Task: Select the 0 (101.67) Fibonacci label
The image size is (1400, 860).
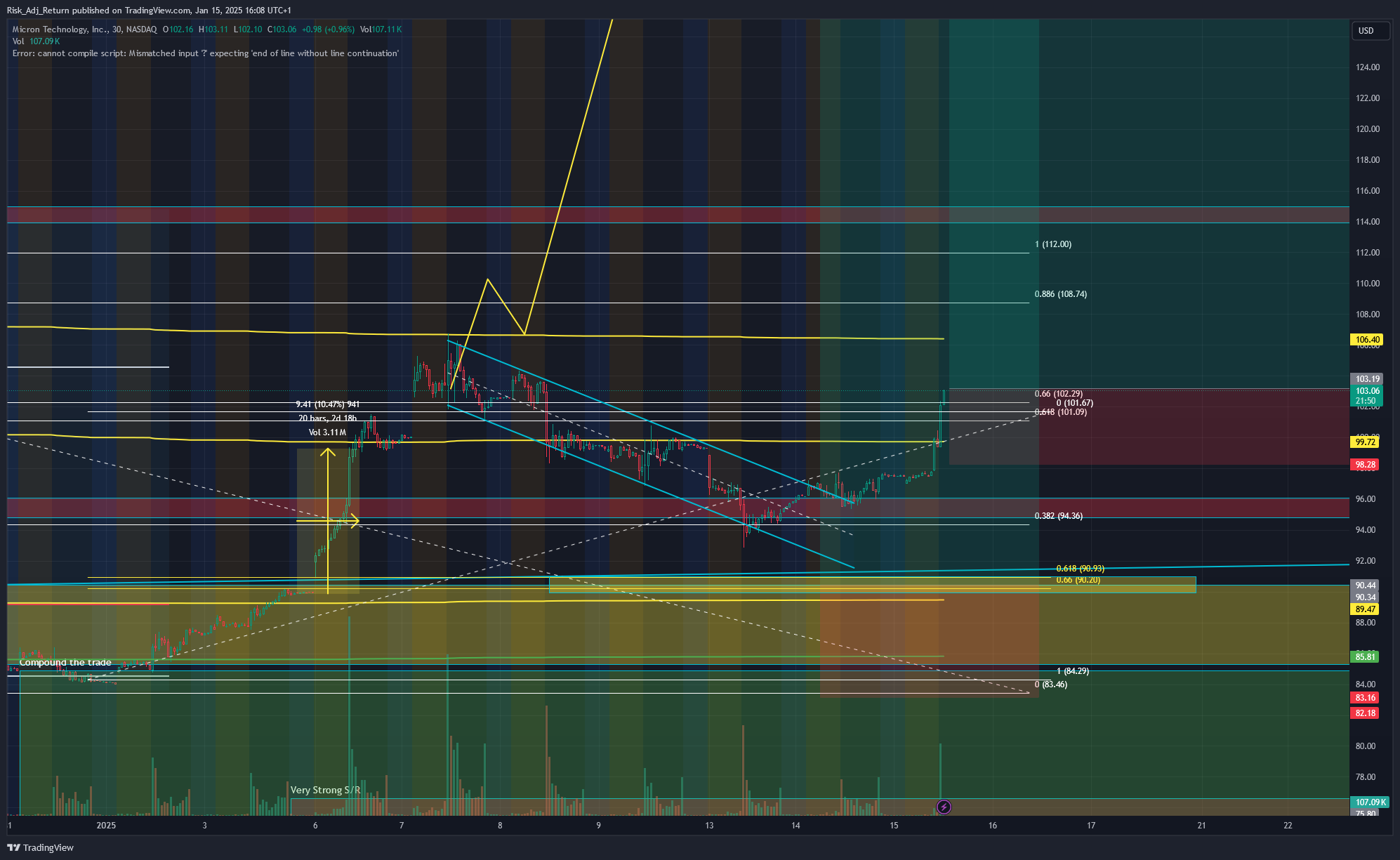Action: point(1075,403)
